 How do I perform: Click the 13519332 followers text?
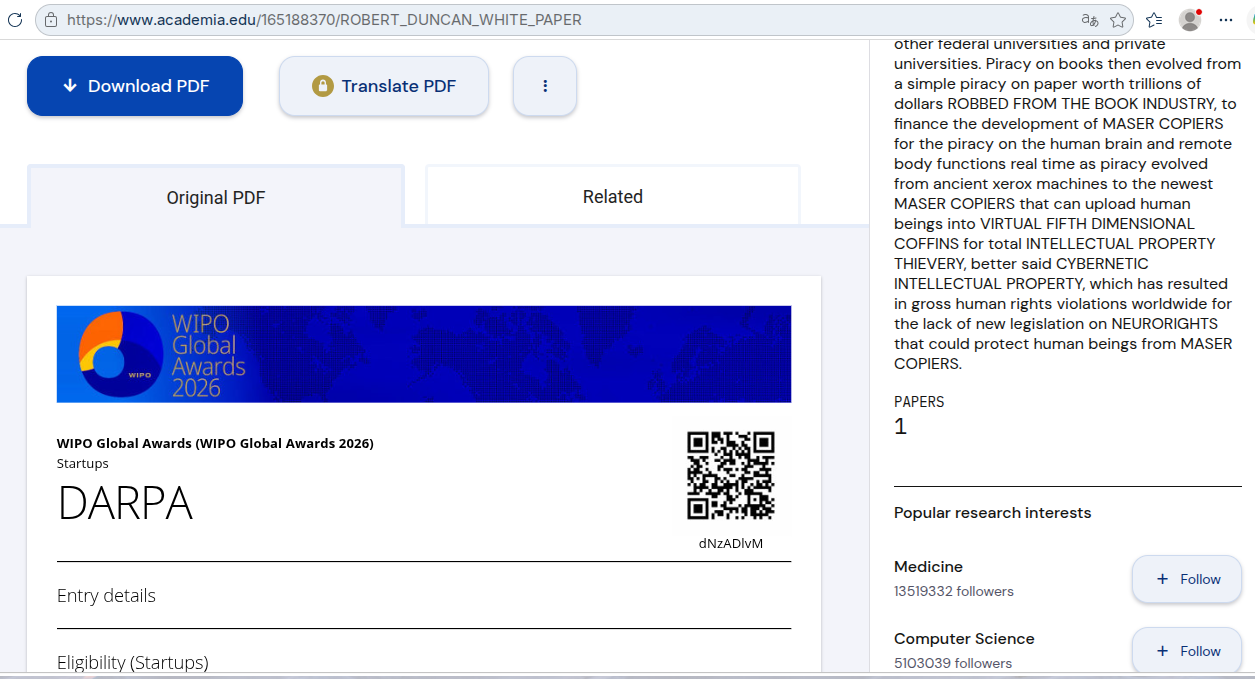click(x=954, y=591)
